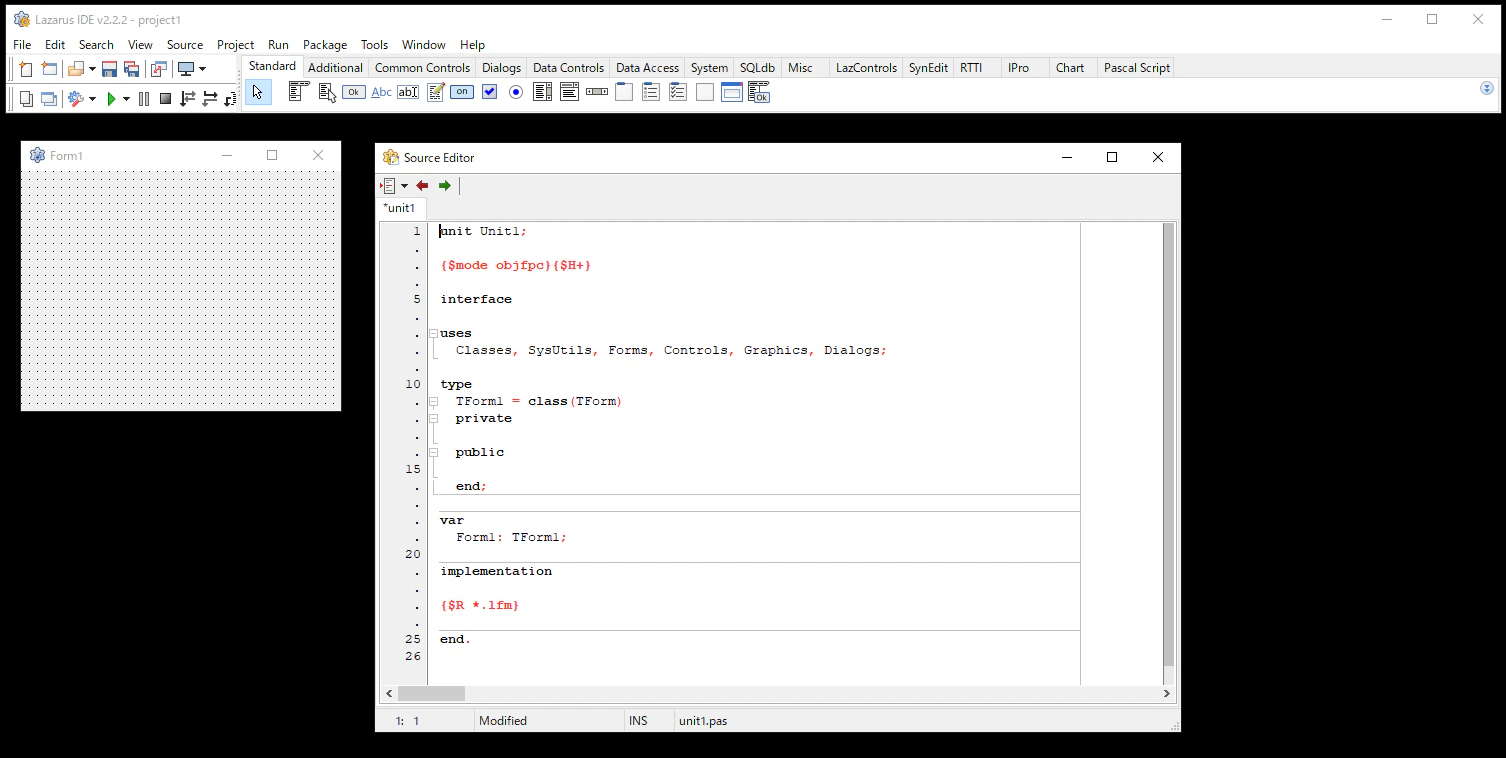Select the TRadioButton component
The height and width of the screenshot is (758, 1506).
[x=516, y=92]
